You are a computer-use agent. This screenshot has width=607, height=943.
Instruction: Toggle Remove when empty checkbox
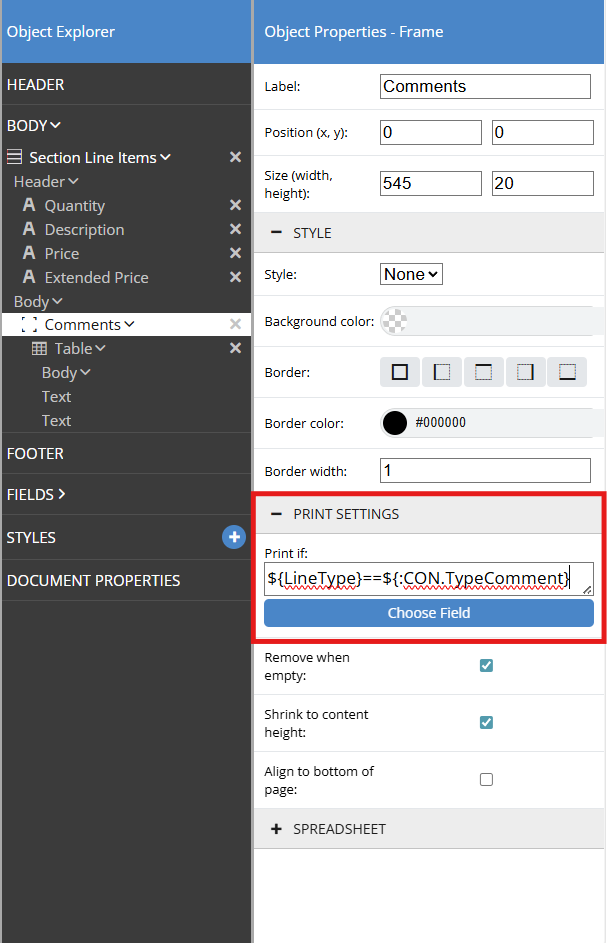(486, 665)
